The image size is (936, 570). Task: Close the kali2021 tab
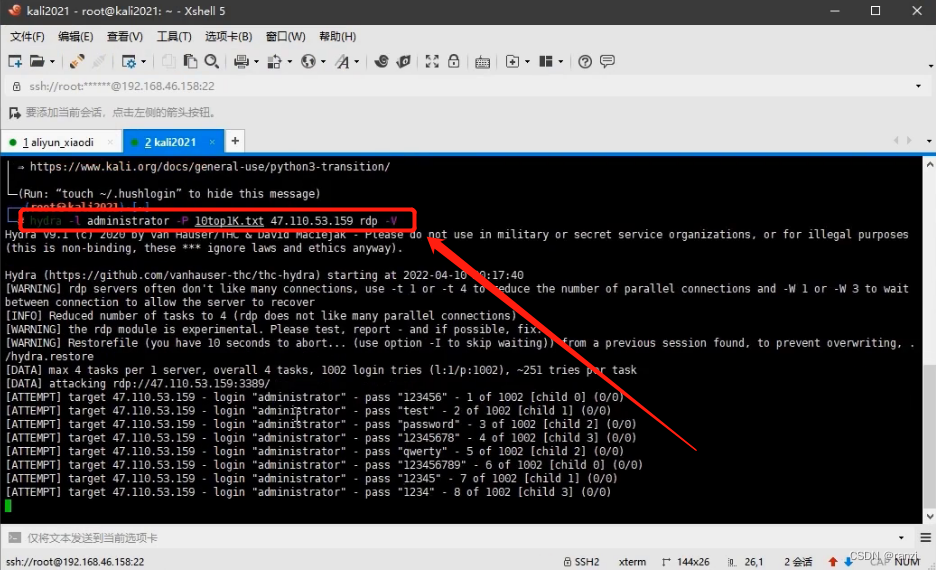click(212, 142)
